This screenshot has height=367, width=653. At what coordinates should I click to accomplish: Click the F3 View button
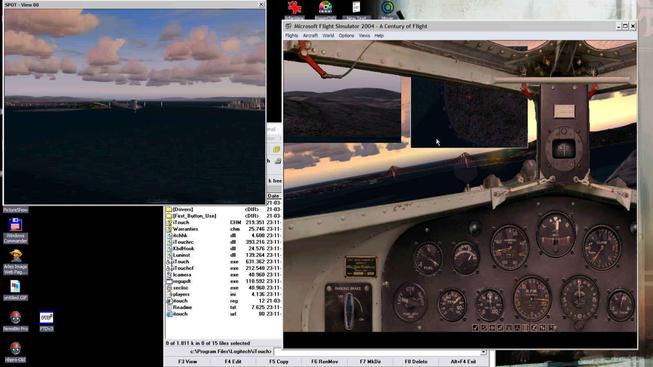[188, 362]
